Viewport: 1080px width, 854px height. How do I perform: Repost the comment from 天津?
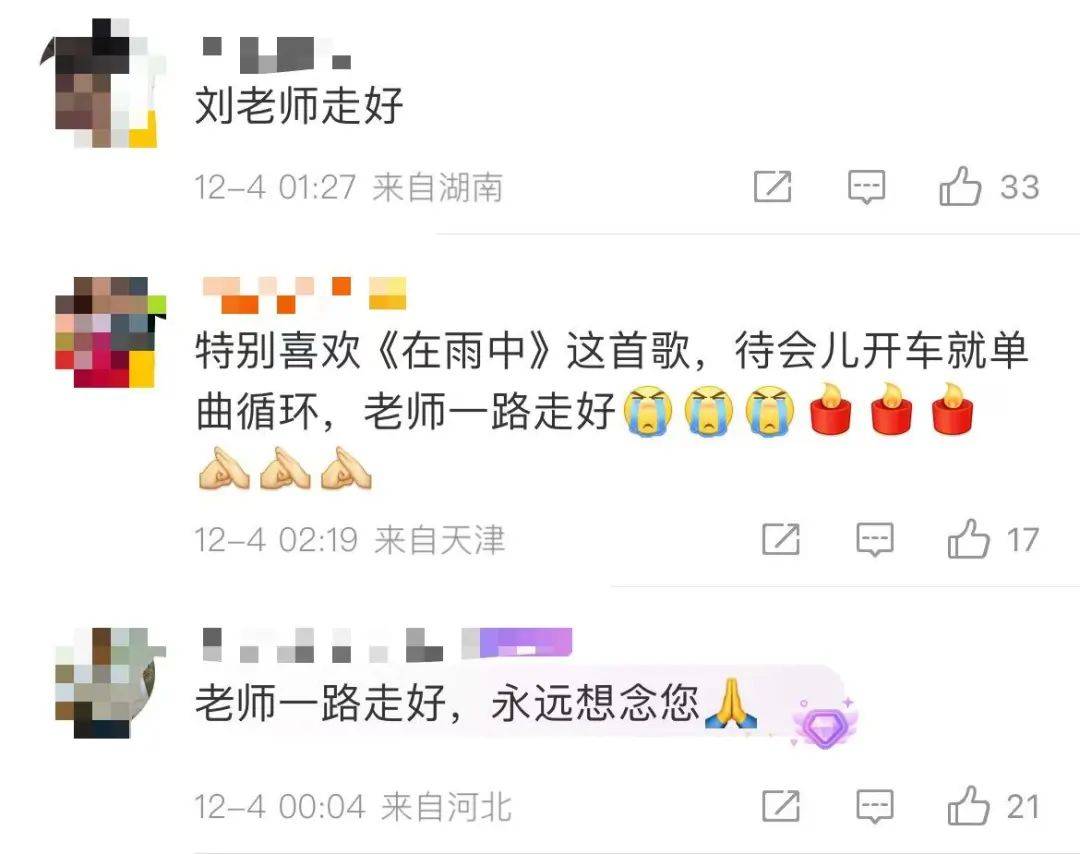(x=781, y=539)
